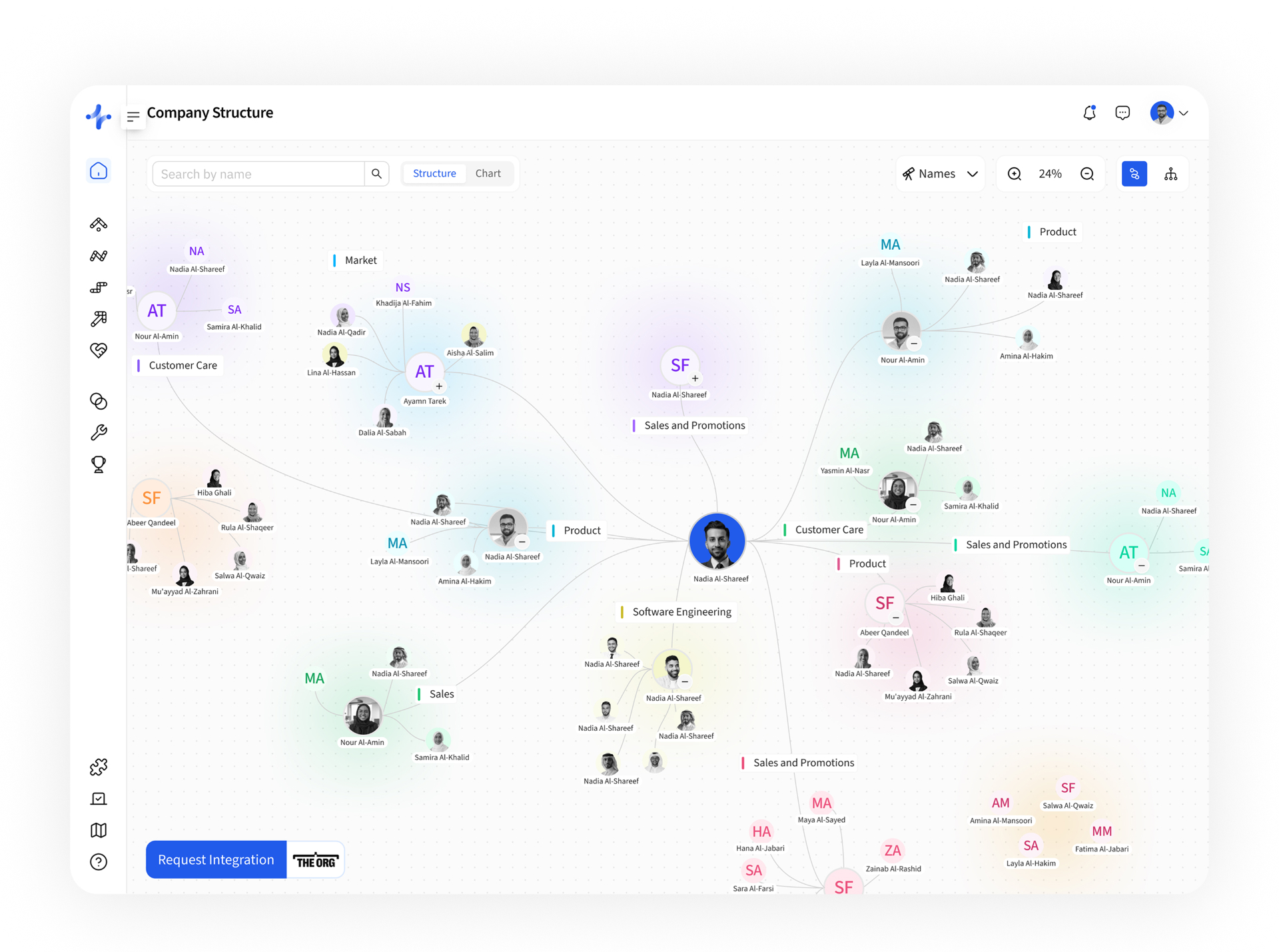Select central Nadia Al-Shareef blue avatar
This screenshot has width=1279, height=952.
717,541
